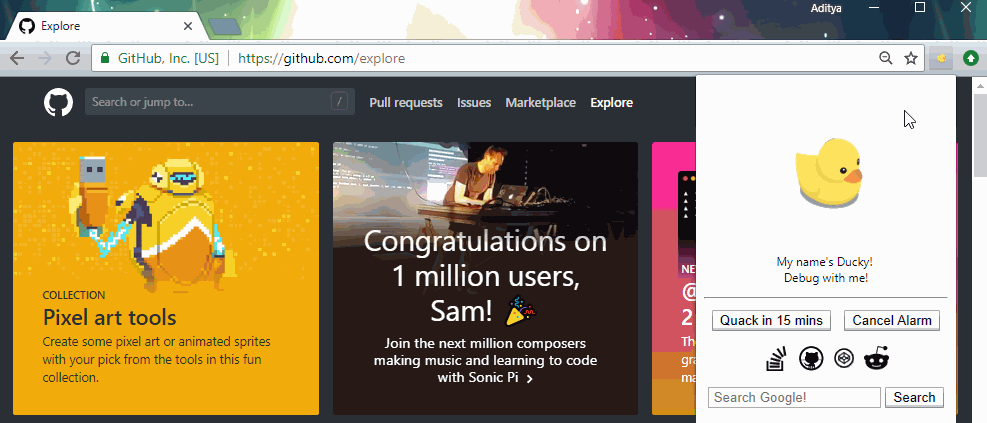Click 'Congratulations on 1 million users, Sam!' text
This screenshot has height=423, width=987.
pyautogui.click(x=485, y=276)
